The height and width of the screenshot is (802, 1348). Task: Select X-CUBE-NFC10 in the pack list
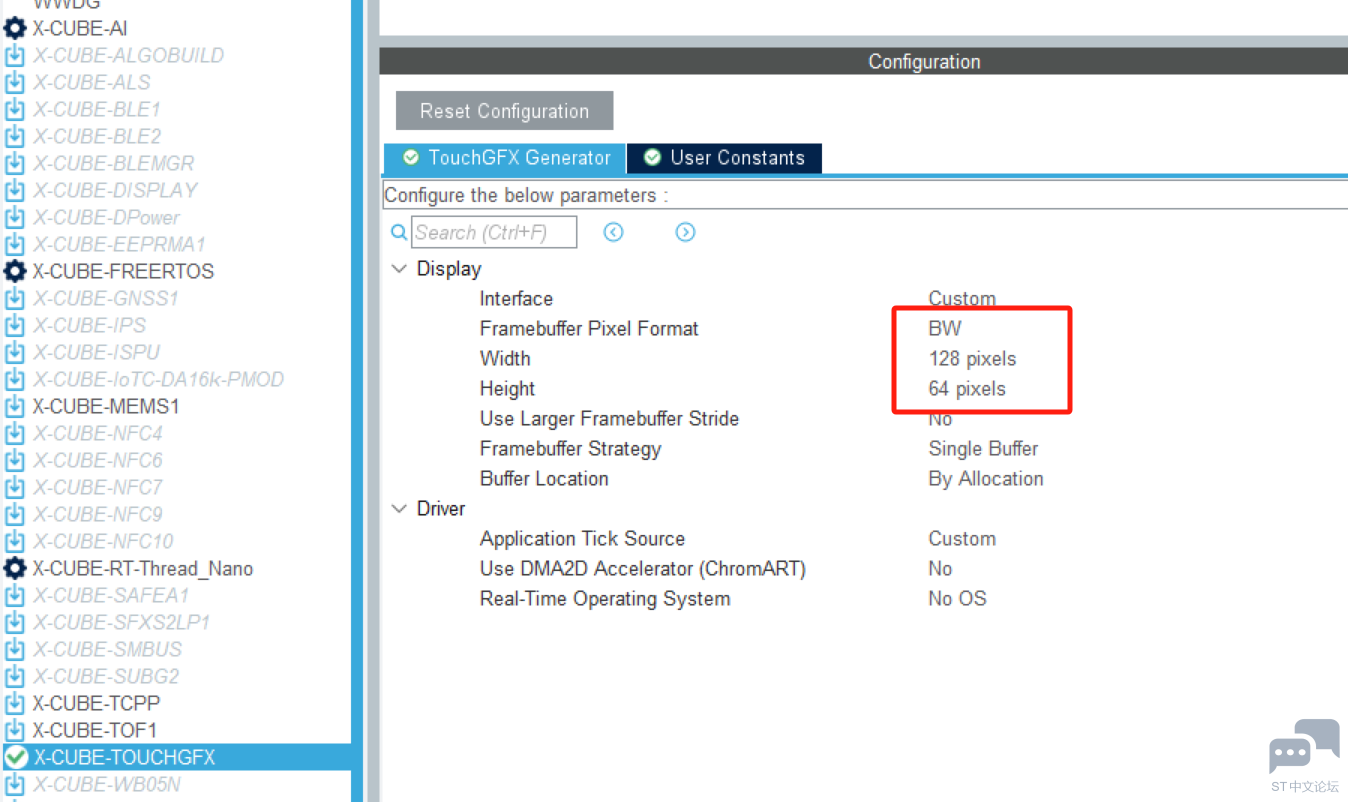[x=103, y=542]
